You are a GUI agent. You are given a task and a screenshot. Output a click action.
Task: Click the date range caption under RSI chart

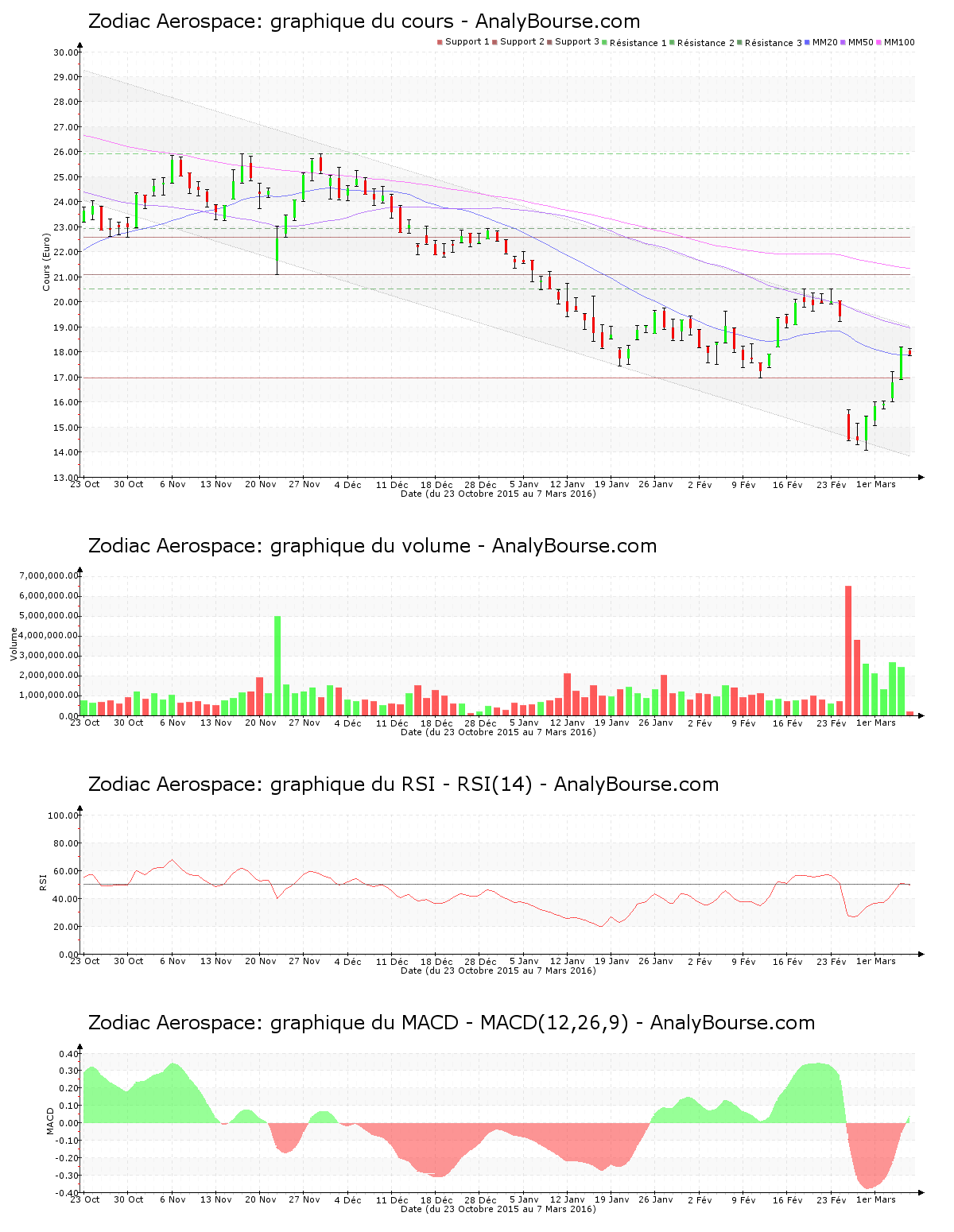pyautogui.click(x=498, y=970)
